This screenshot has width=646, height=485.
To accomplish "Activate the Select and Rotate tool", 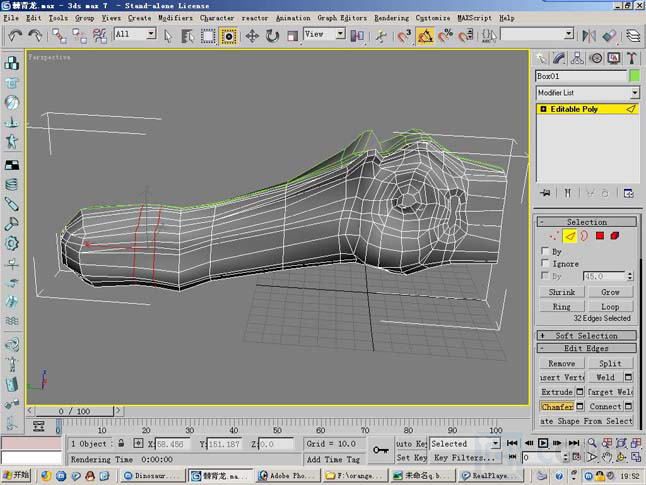I will click(x=272, y=36).
